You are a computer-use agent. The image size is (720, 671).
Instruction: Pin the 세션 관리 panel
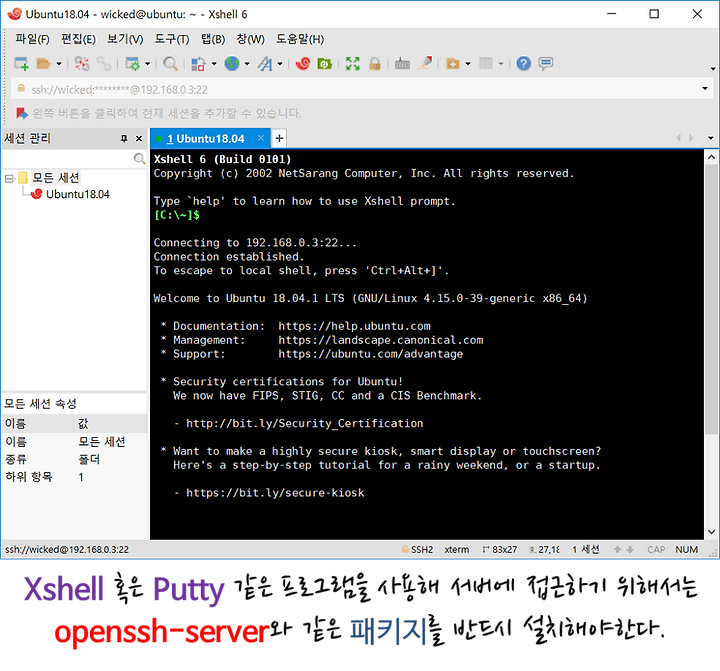[124, 138]
